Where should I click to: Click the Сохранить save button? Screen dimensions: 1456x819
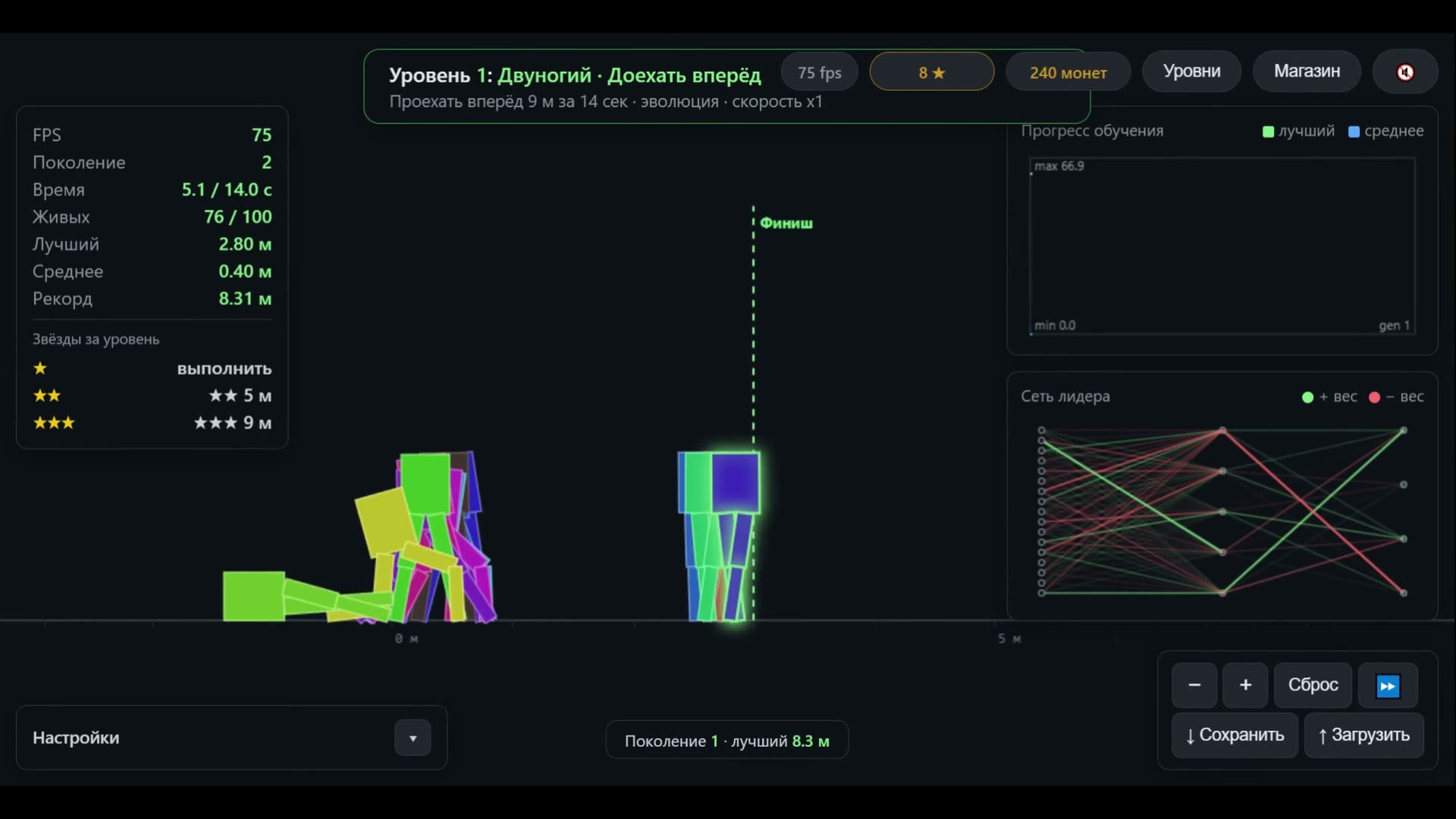1235,735
